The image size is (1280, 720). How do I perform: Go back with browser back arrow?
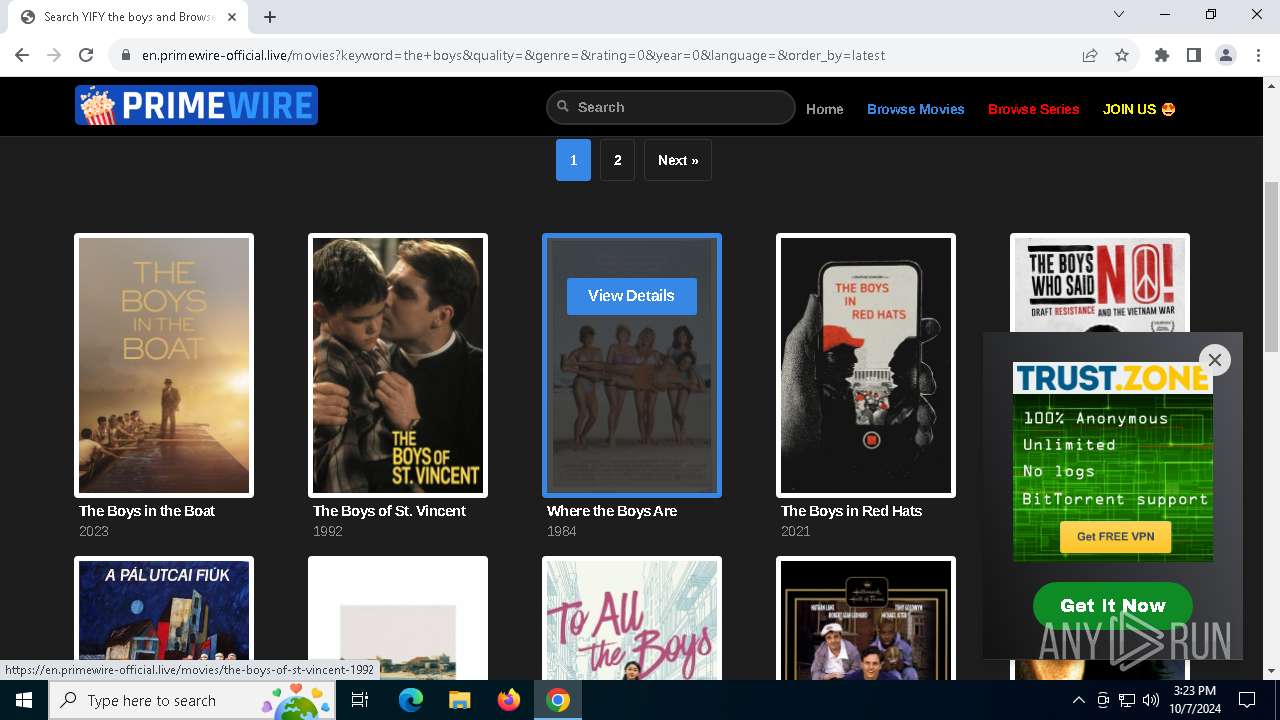coord(22,55)
